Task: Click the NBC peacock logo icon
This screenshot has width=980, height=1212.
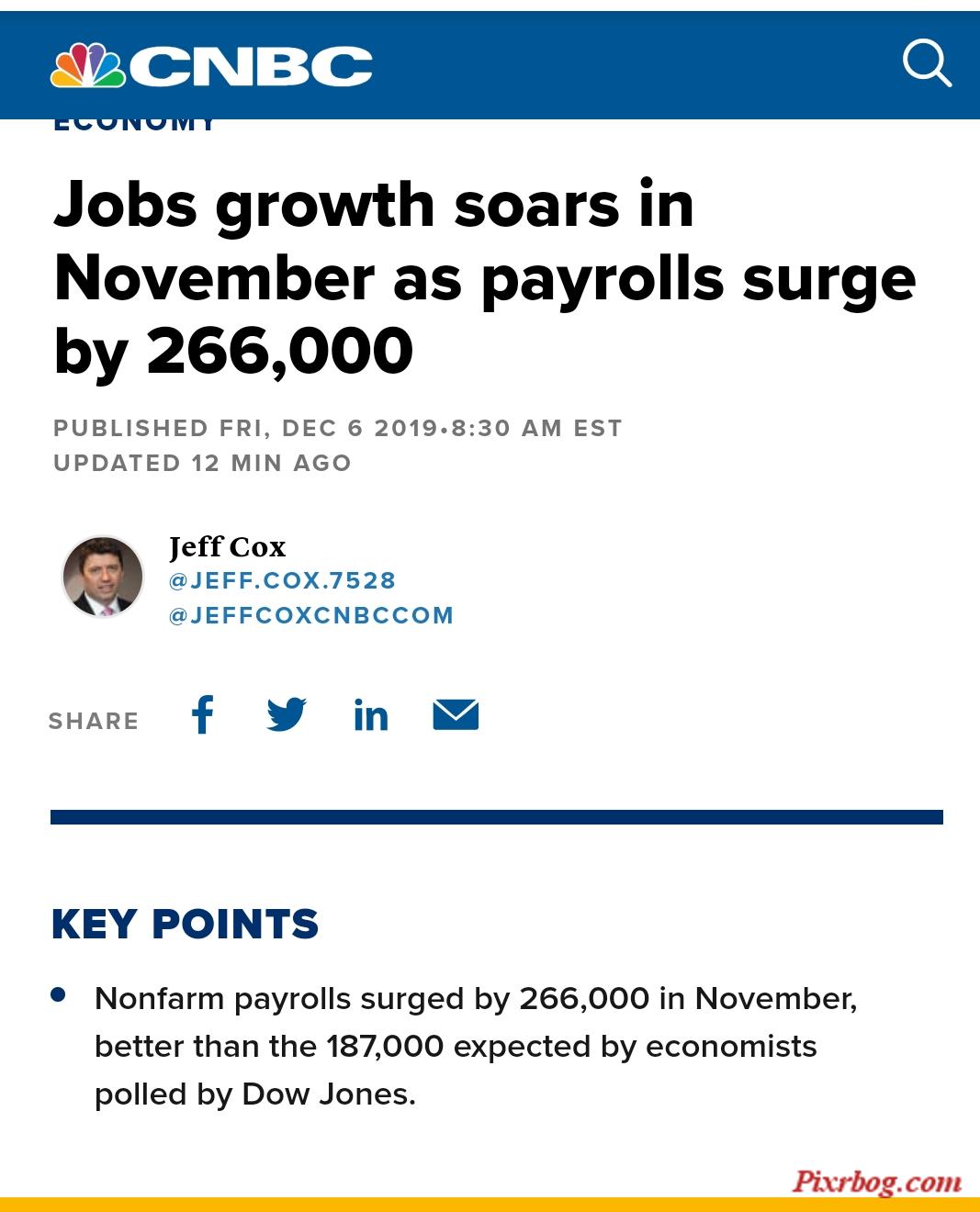Action: tap(87, 66)
